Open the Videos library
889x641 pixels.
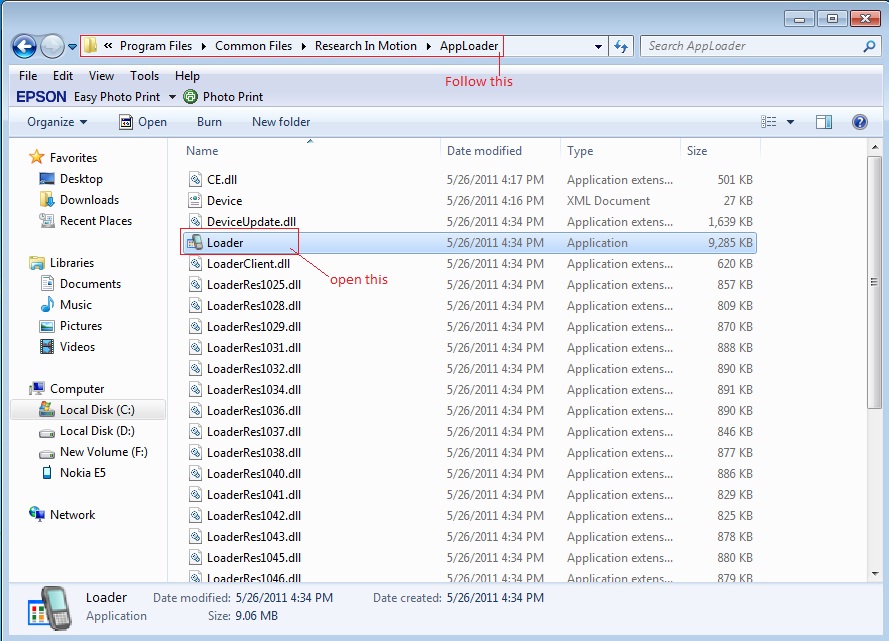click(77, 346)
